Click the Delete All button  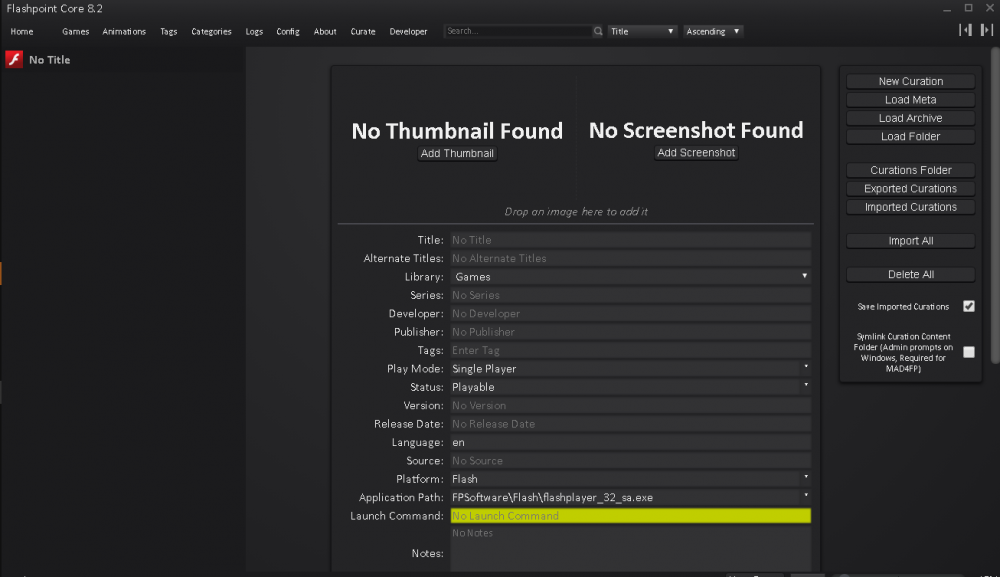(x=910, y=274)
